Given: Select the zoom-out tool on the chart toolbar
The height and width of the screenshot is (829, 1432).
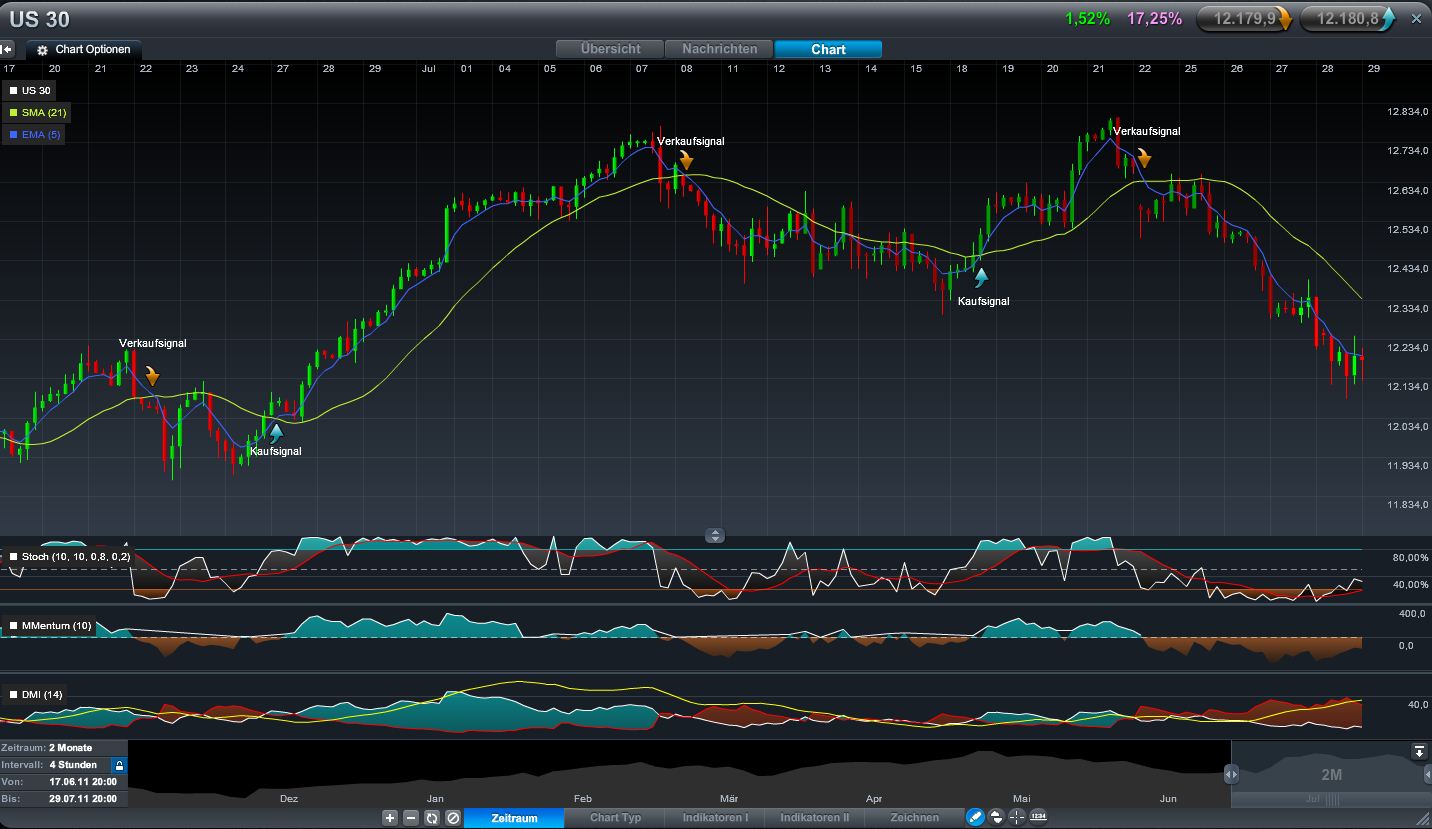Looking at the screenshot, I should (410, 817).
